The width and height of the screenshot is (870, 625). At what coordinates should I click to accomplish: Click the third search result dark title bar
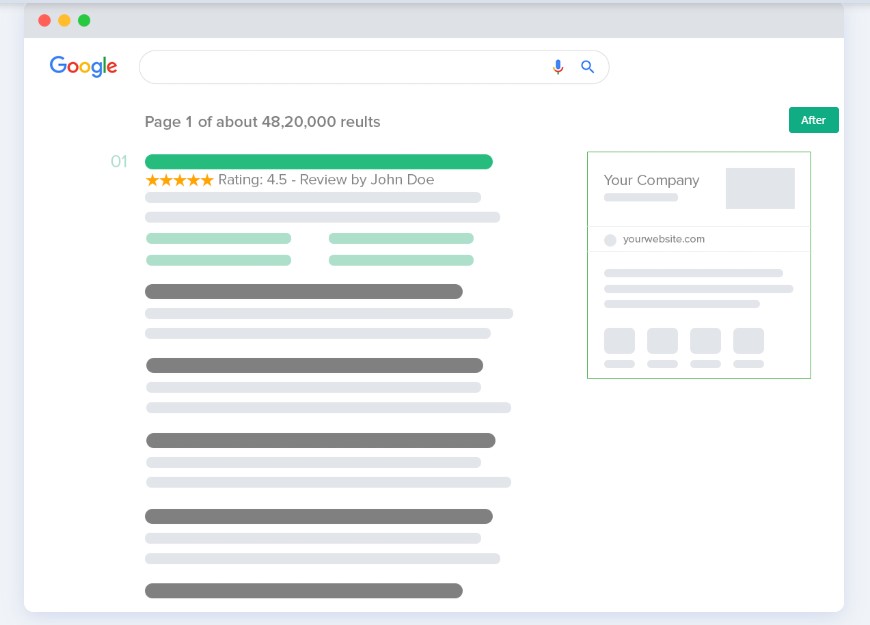[314, 366]
